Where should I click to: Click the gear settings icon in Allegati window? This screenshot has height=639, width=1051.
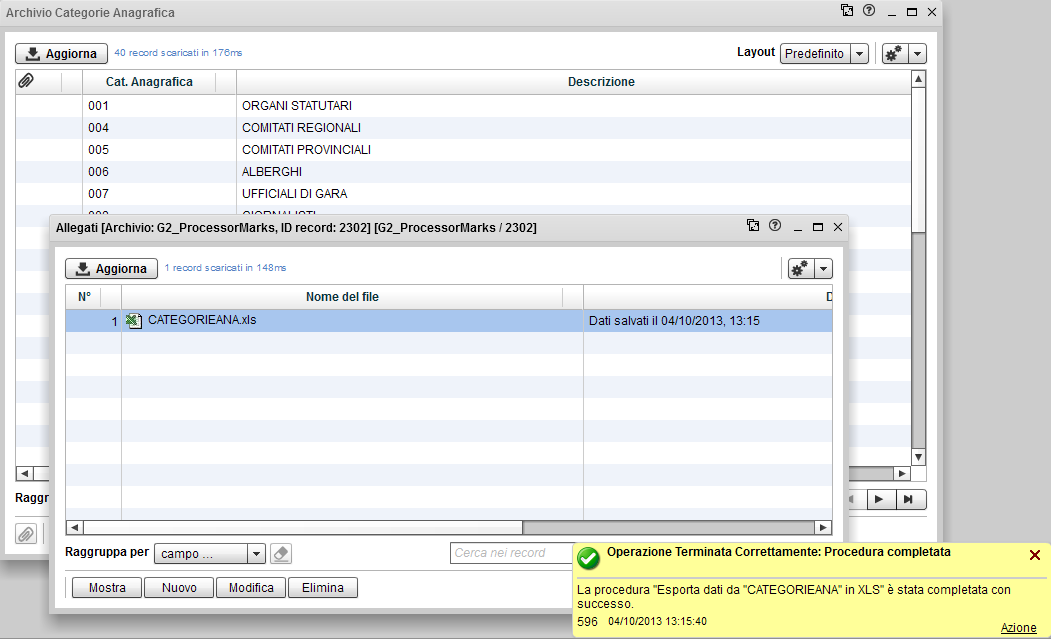point(799,268)
